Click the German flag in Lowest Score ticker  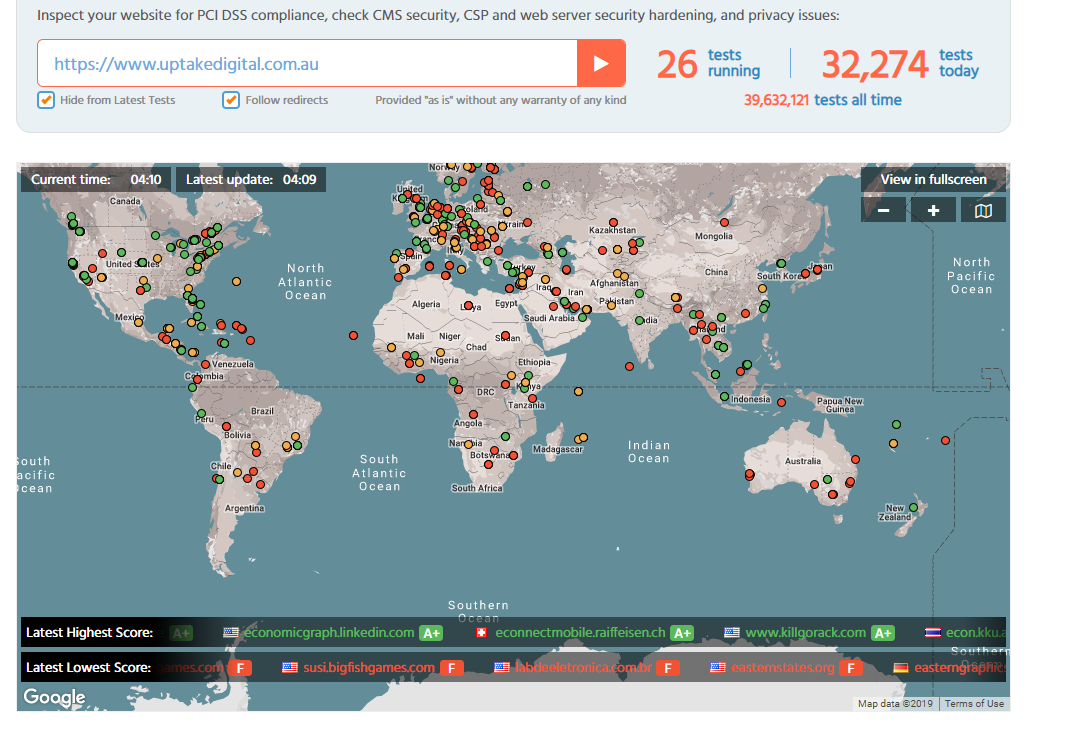click(x=900, y=668)
